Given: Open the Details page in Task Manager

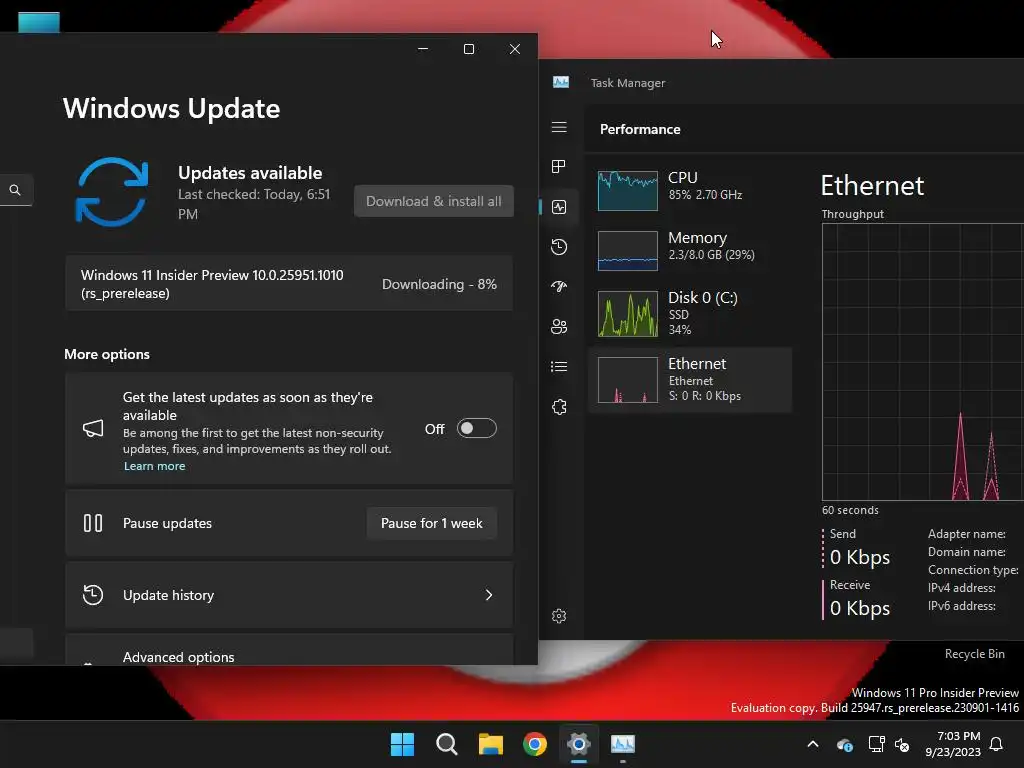Looking at the screenshot, I should click(x=559, y=366).
